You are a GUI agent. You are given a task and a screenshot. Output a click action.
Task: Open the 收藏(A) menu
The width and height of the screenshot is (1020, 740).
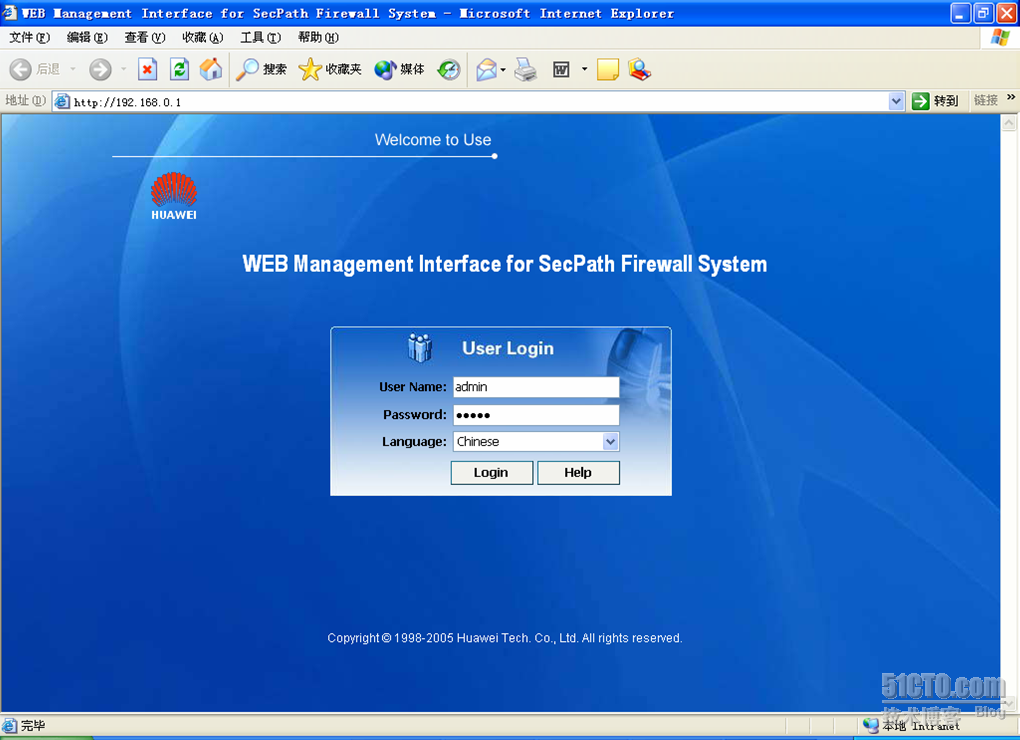(203, 38)
